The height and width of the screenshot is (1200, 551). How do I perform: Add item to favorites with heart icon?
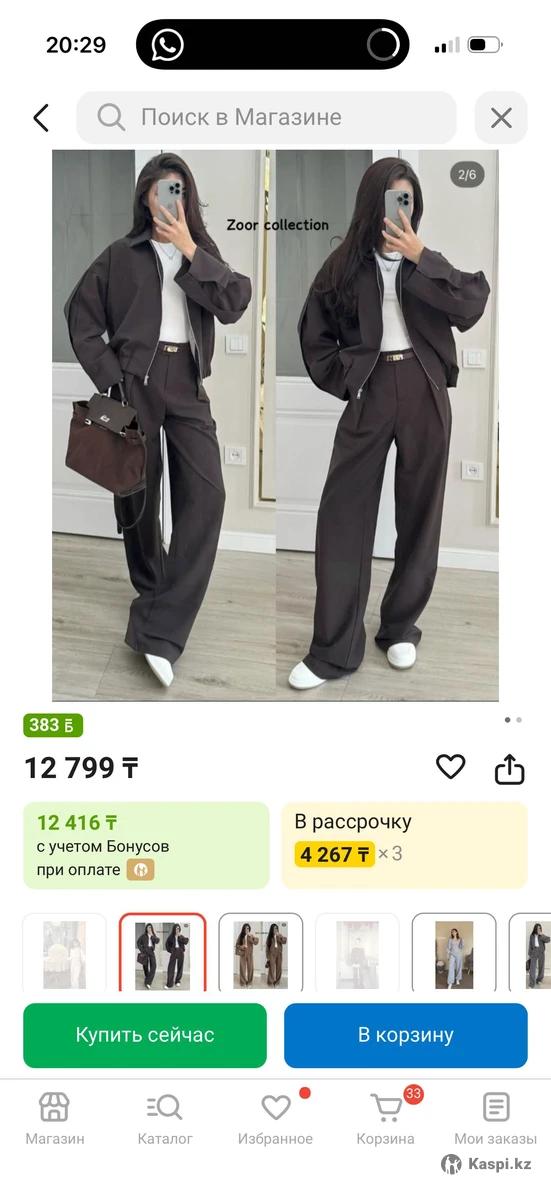(451, 767)
